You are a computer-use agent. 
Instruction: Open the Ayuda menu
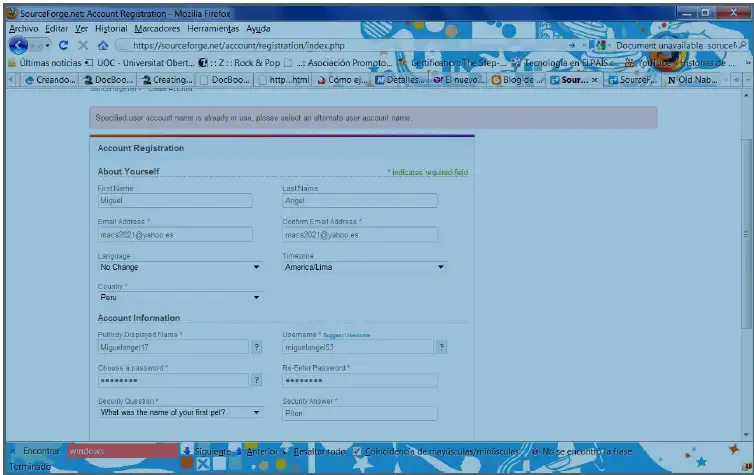coord(258,29)
